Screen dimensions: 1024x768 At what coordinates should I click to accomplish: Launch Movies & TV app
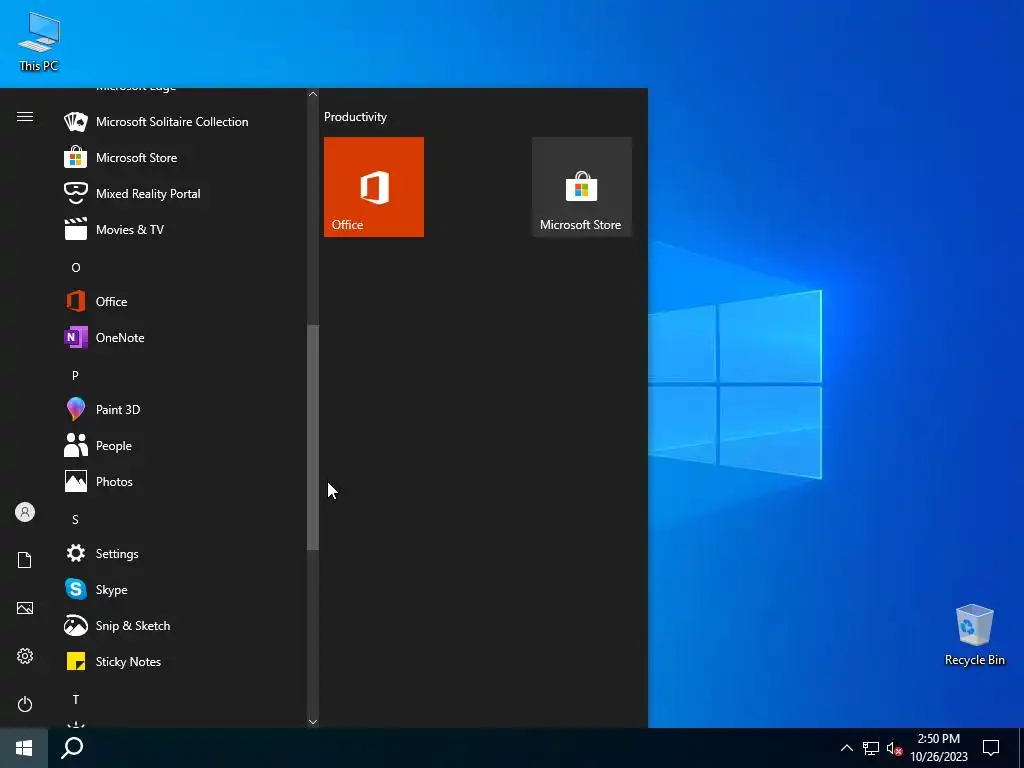point(183,229)
